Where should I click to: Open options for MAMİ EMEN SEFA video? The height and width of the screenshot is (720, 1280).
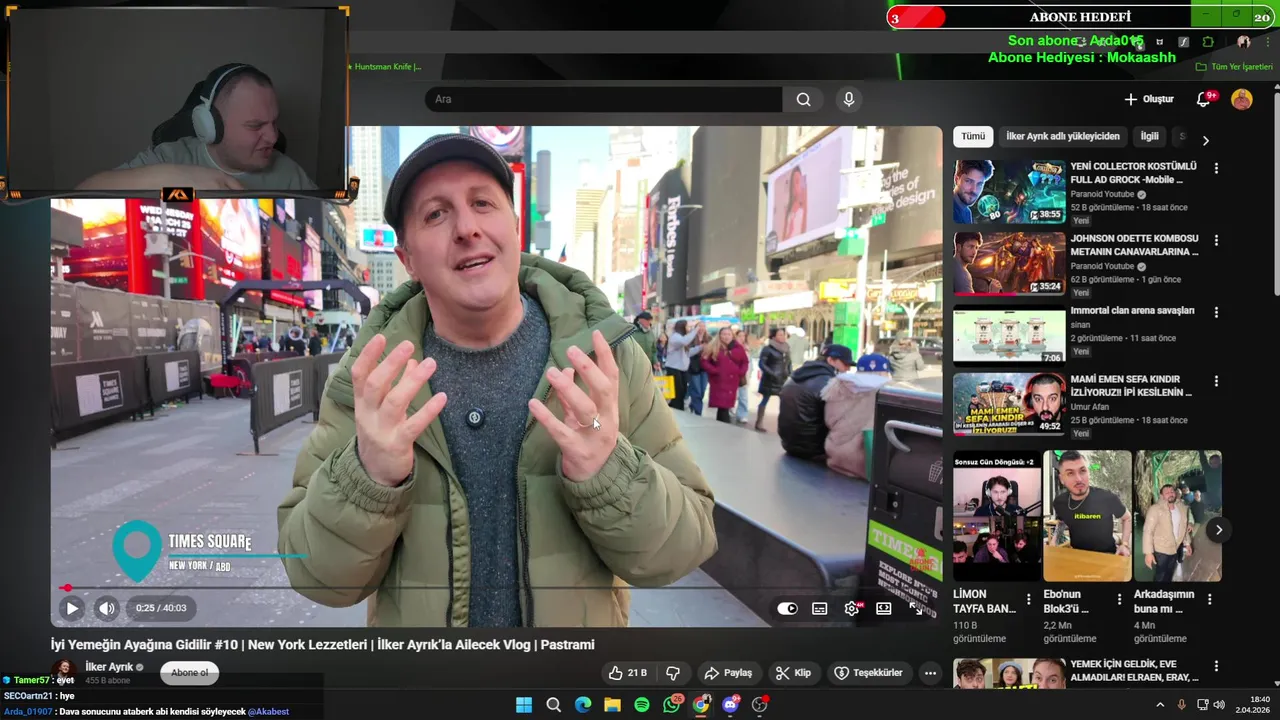point(1216,382)
